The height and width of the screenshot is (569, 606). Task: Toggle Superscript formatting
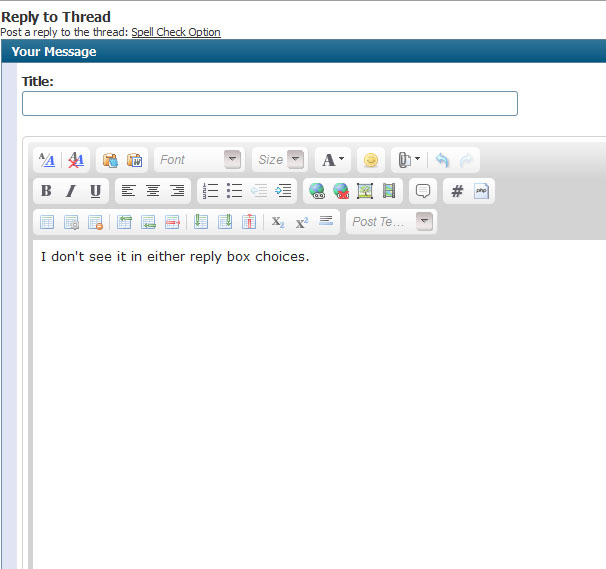[302, 222]
